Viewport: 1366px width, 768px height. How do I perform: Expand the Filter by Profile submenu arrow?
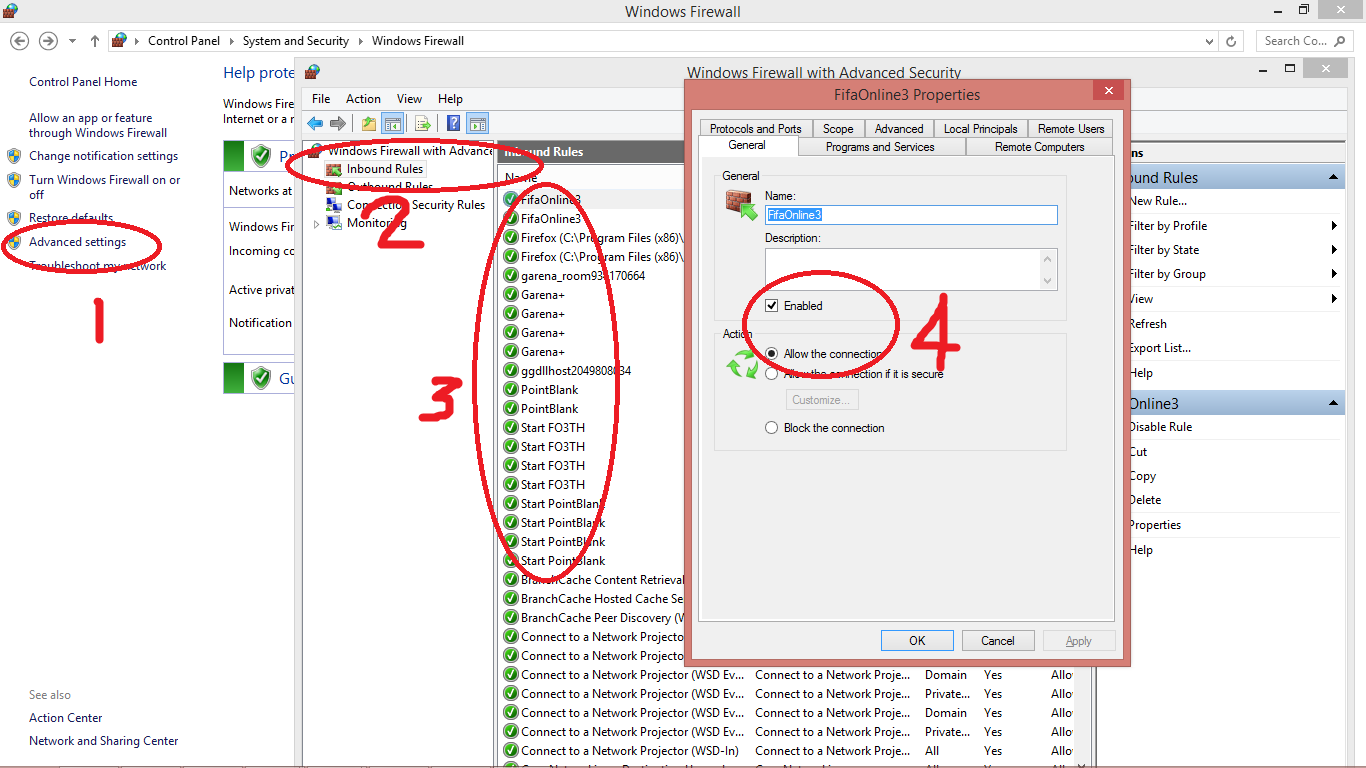[x=1335, y=226]
